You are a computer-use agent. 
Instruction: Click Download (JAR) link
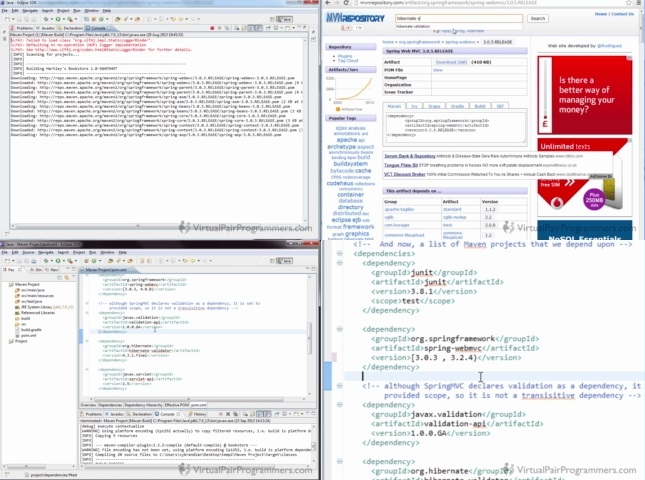pyautogui.click(x=451, y=62)
